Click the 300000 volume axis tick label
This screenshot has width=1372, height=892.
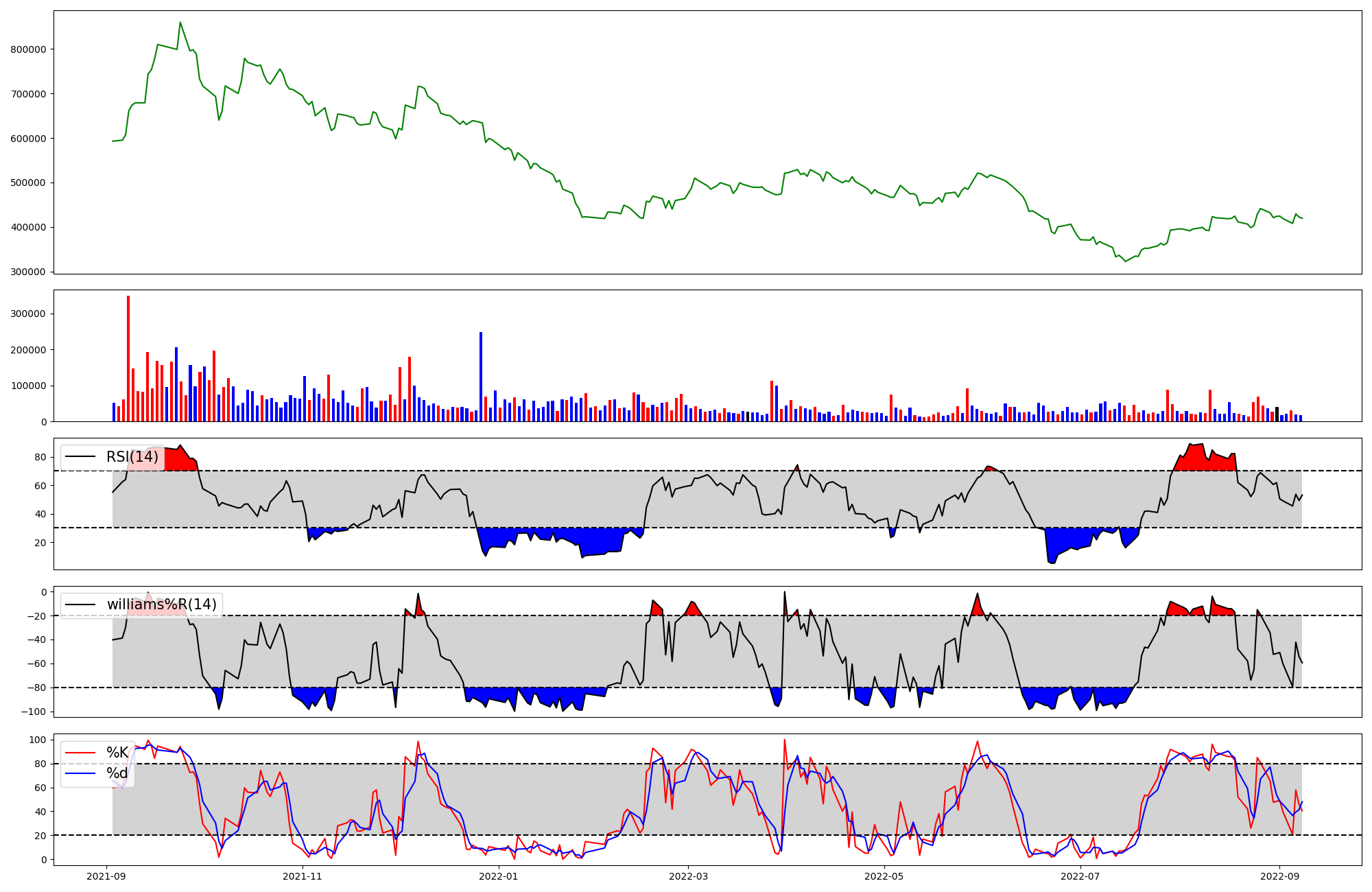28,314
